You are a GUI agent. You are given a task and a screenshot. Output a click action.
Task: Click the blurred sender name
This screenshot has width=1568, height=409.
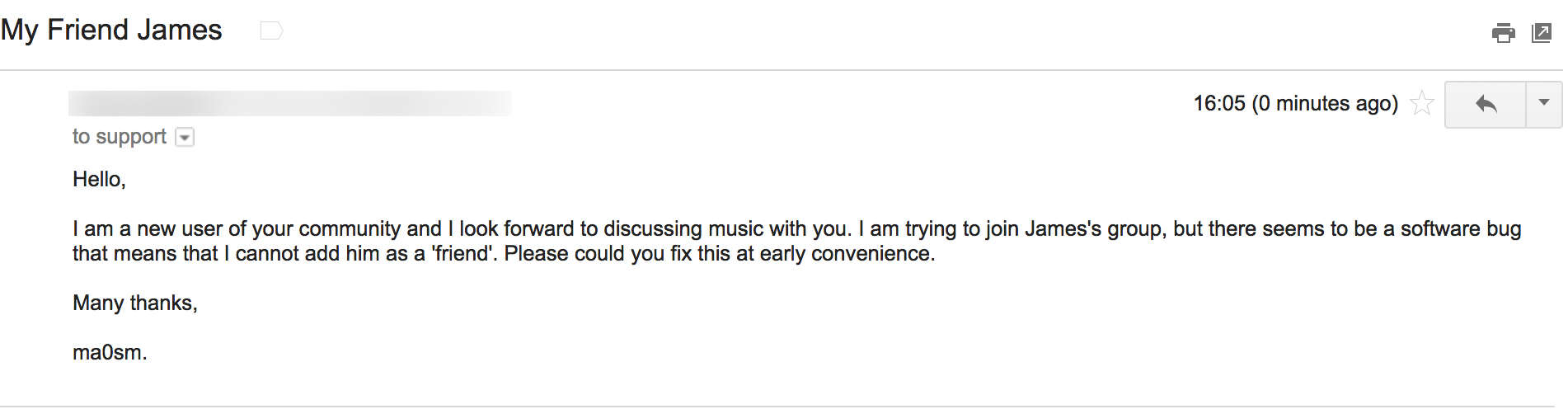(289, 103)
